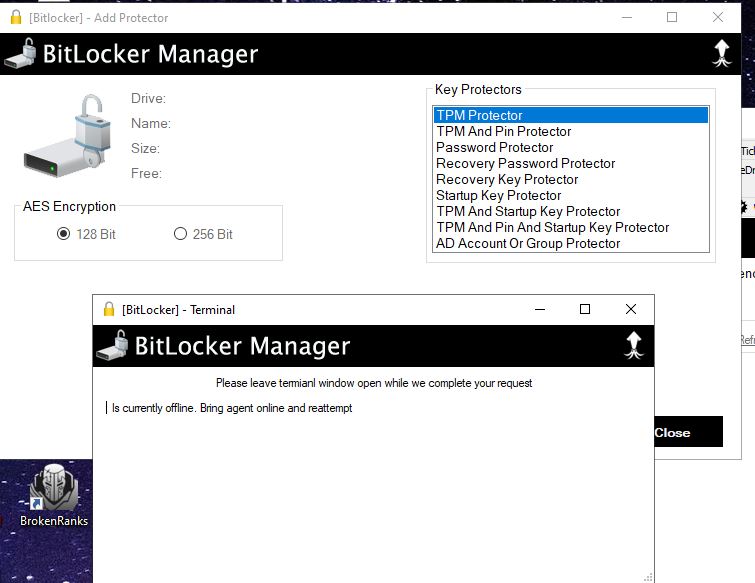The width and height of the screenshot is (755, 583).
Task: Click the large unlocked drive image
Action: (x=67, y=136)
